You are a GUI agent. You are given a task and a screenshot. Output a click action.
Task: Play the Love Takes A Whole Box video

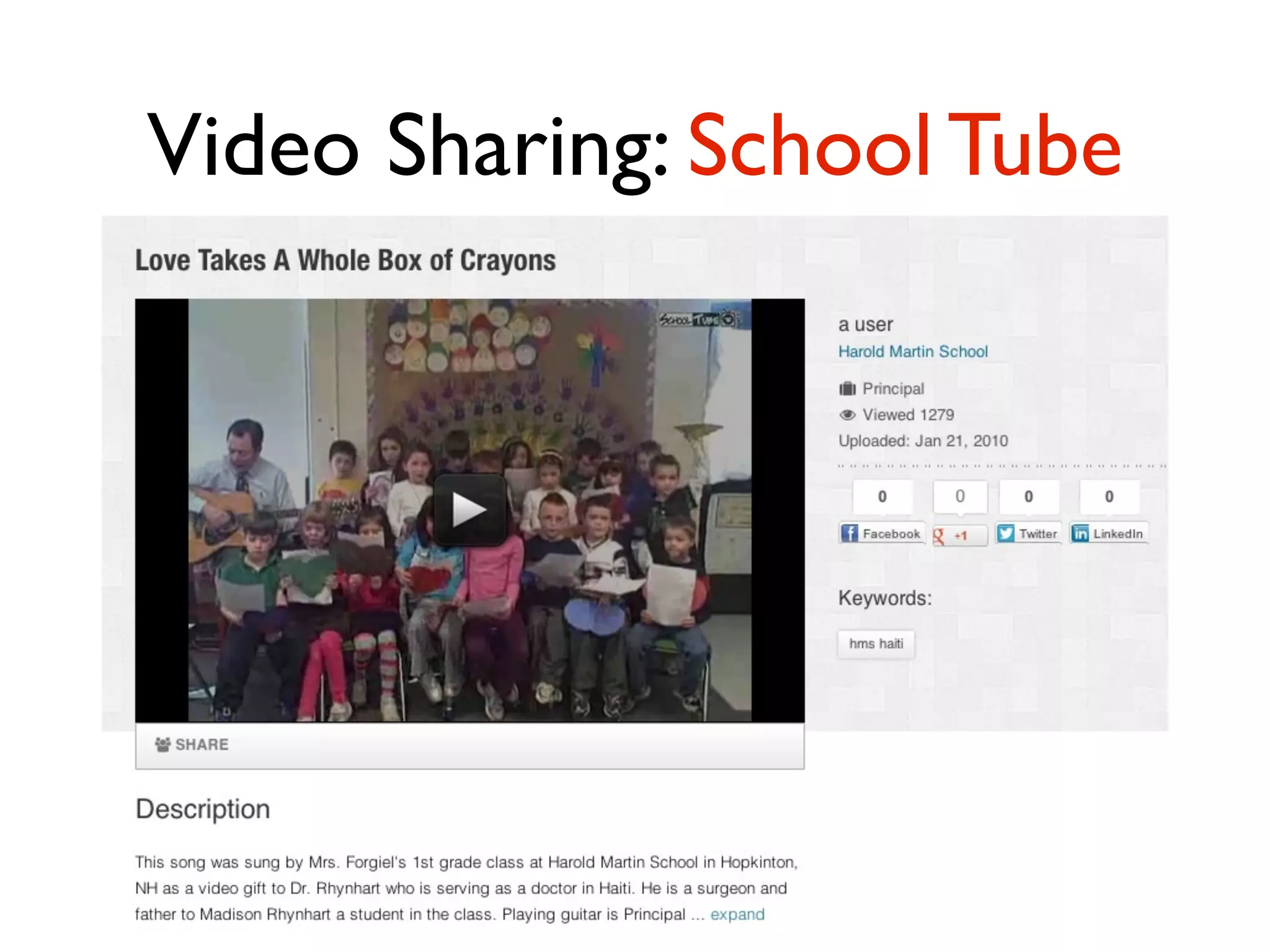(469, 509)
